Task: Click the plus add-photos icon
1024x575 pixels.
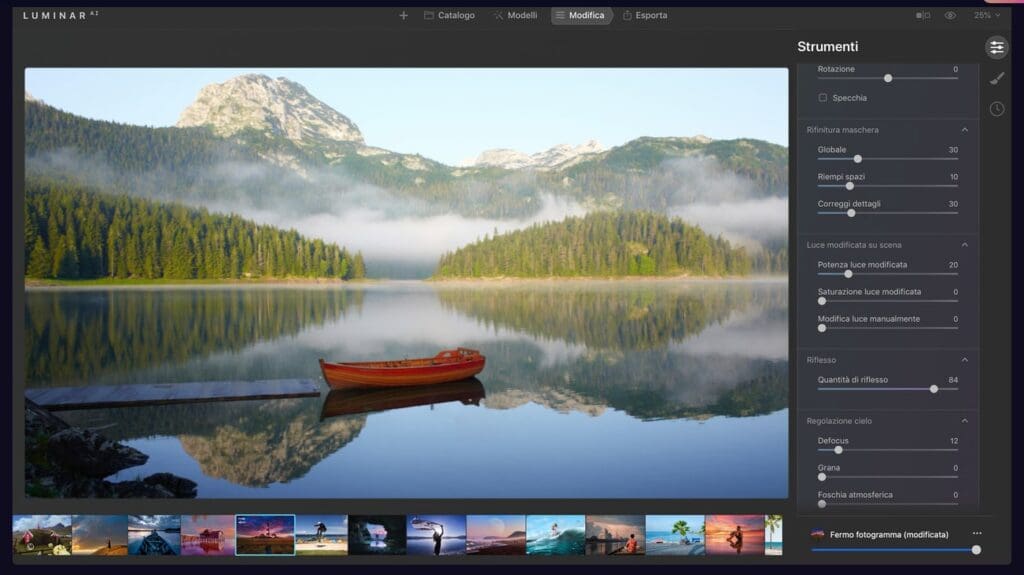Action: (404, 15)
